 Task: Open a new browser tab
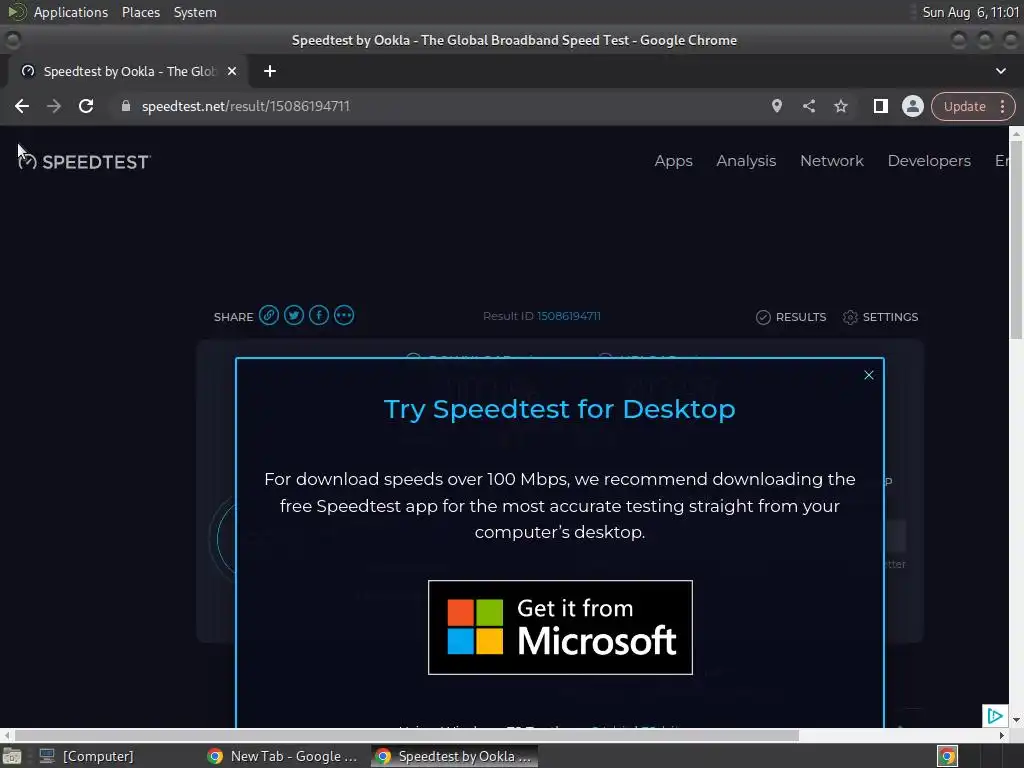tap(270, 71)
